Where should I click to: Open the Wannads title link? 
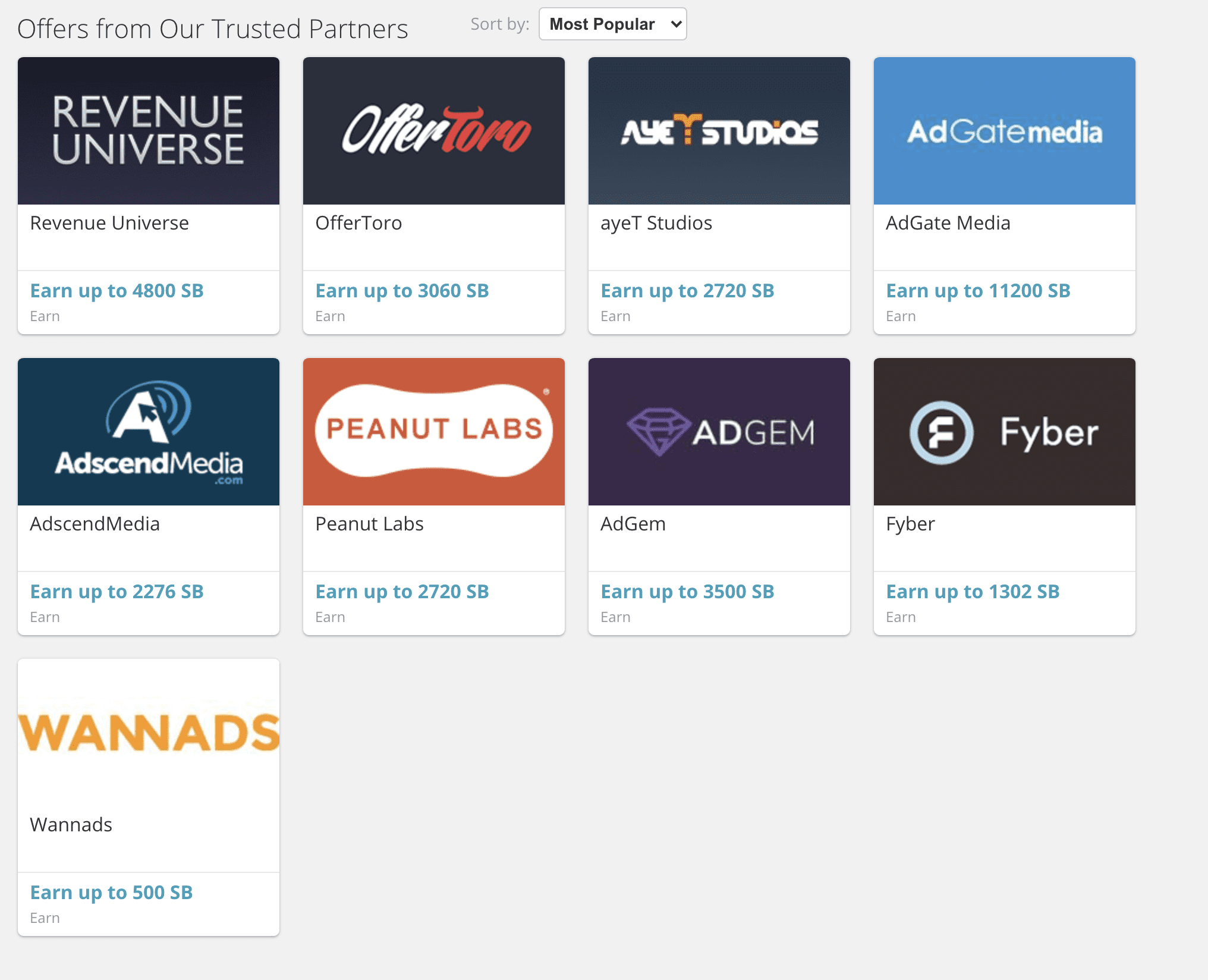pos(71,825)
